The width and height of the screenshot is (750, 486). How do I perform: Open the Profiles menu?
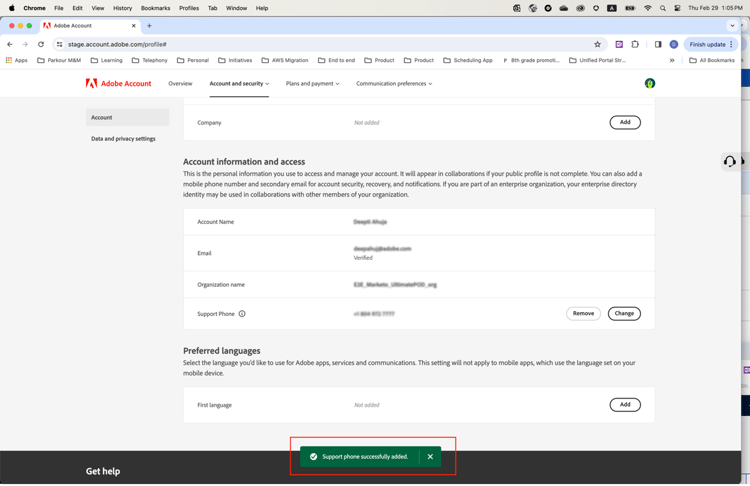(189, 8)
